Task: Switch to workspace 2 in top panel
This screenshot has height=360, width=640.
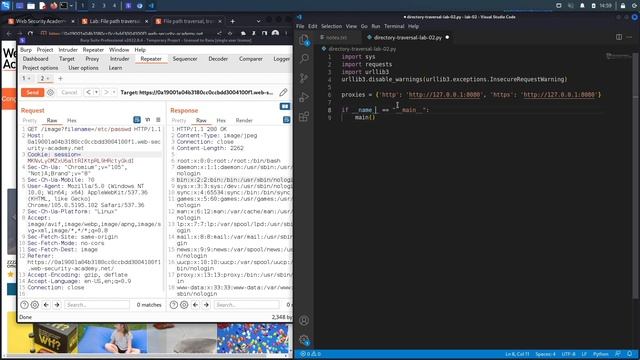Action: (93, 6)
